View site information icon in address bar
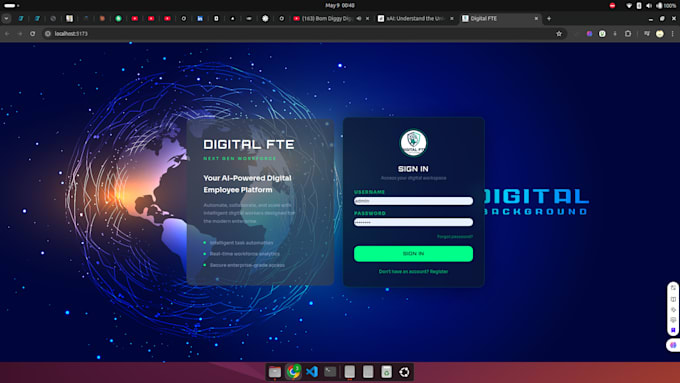Viewport: 680px width, 383px height. pyautogui.click(x=48, y=33)
